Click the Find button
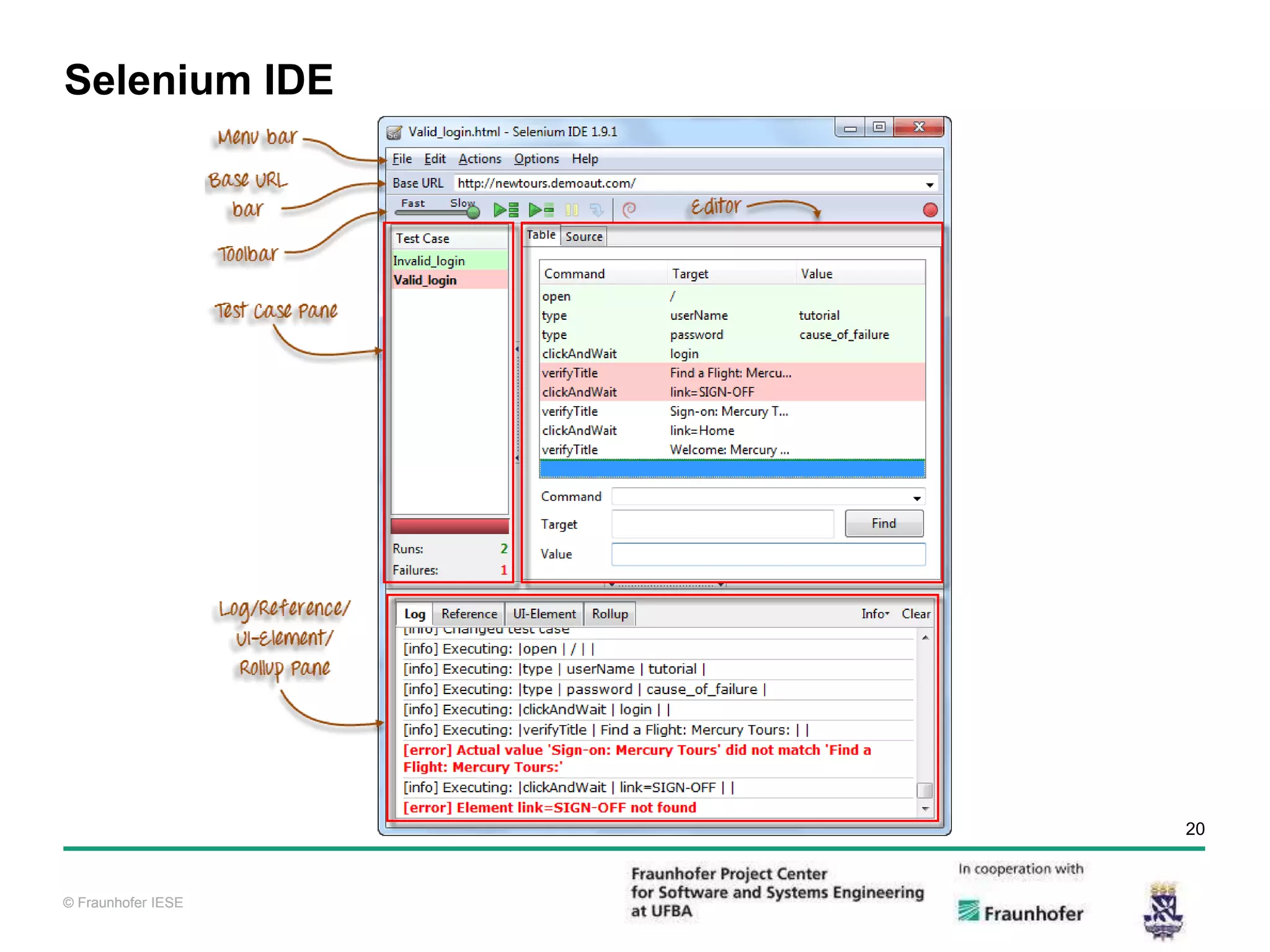The width and height of the screenshot is (1270, 952). pos(884,523)
